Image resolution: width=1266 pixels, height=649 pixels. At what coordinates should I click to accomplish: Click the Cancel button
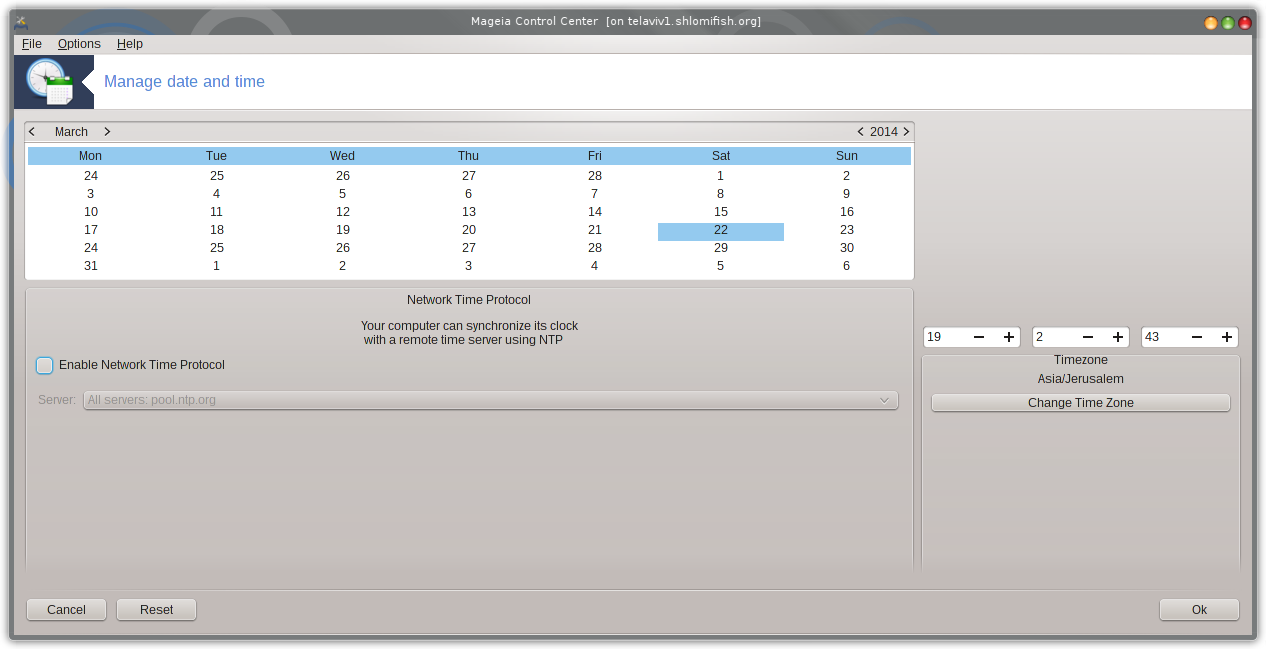point(66,609)
